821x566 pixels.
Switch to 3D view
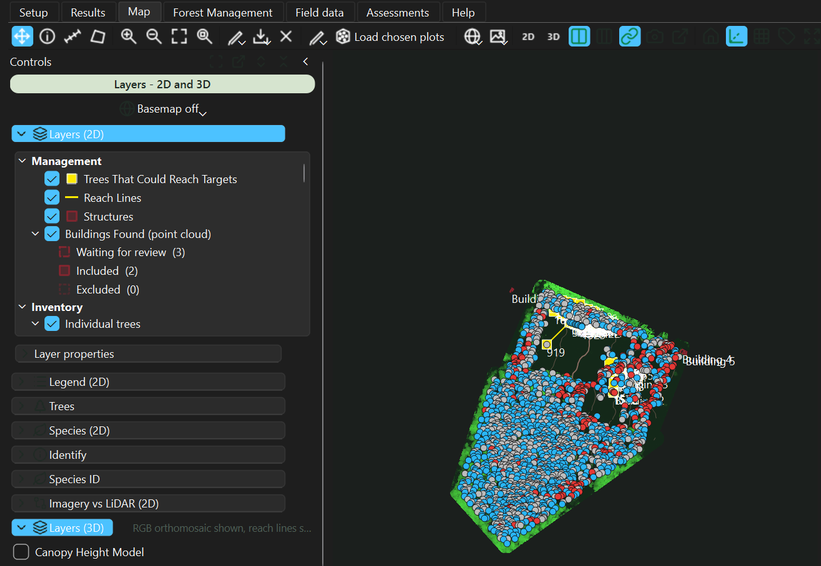pos(553,37)
